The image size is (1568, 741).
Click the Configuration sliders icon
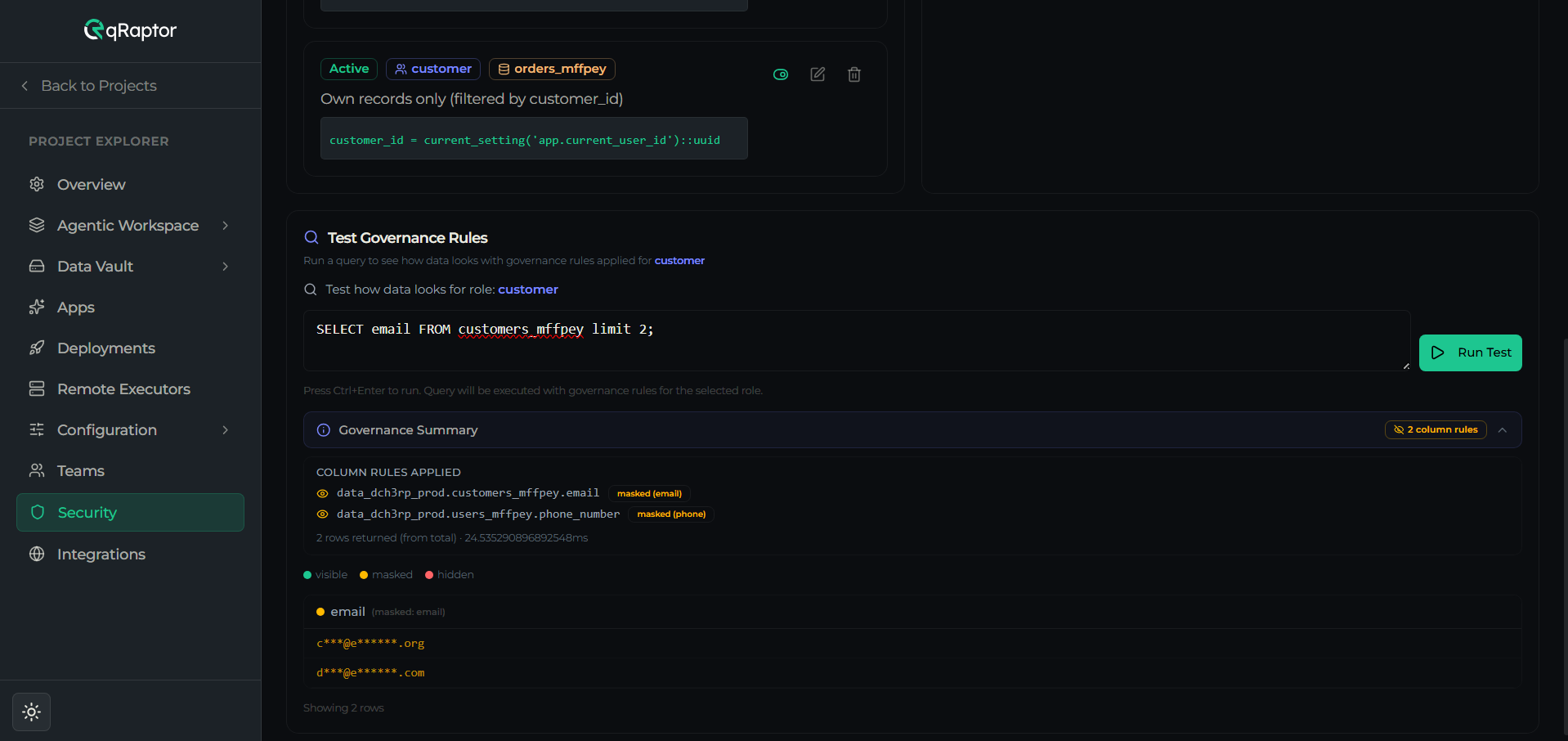pos(37,429)
